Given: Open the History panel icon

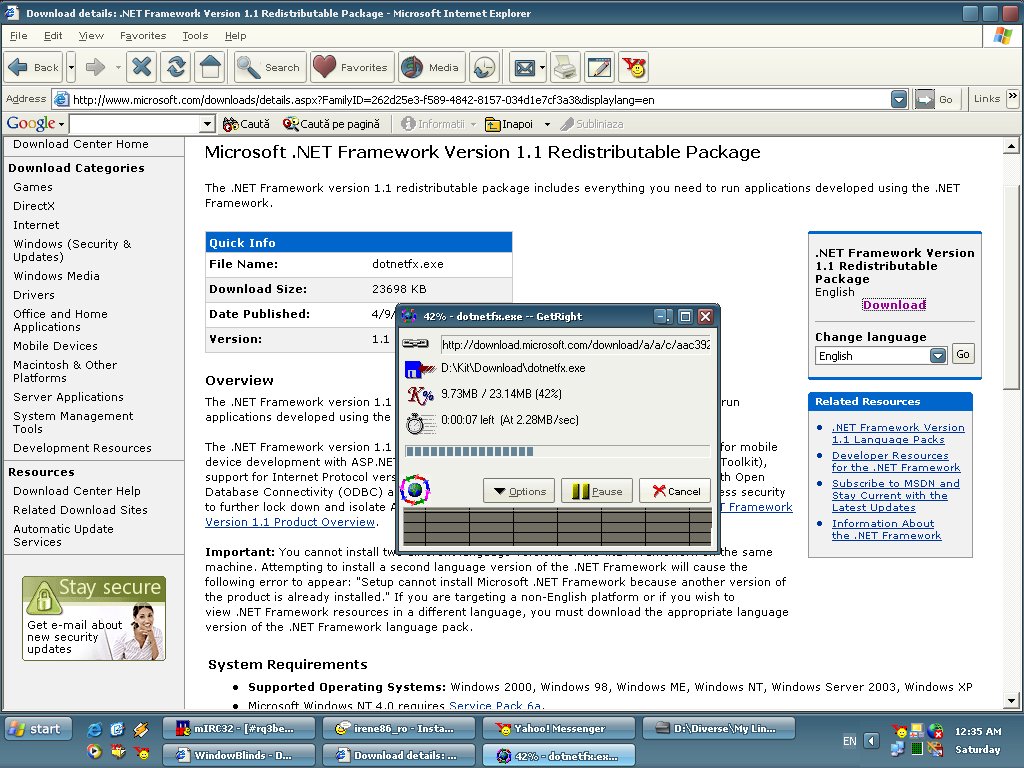Looking at the screenshot, I should coord(484,67).
